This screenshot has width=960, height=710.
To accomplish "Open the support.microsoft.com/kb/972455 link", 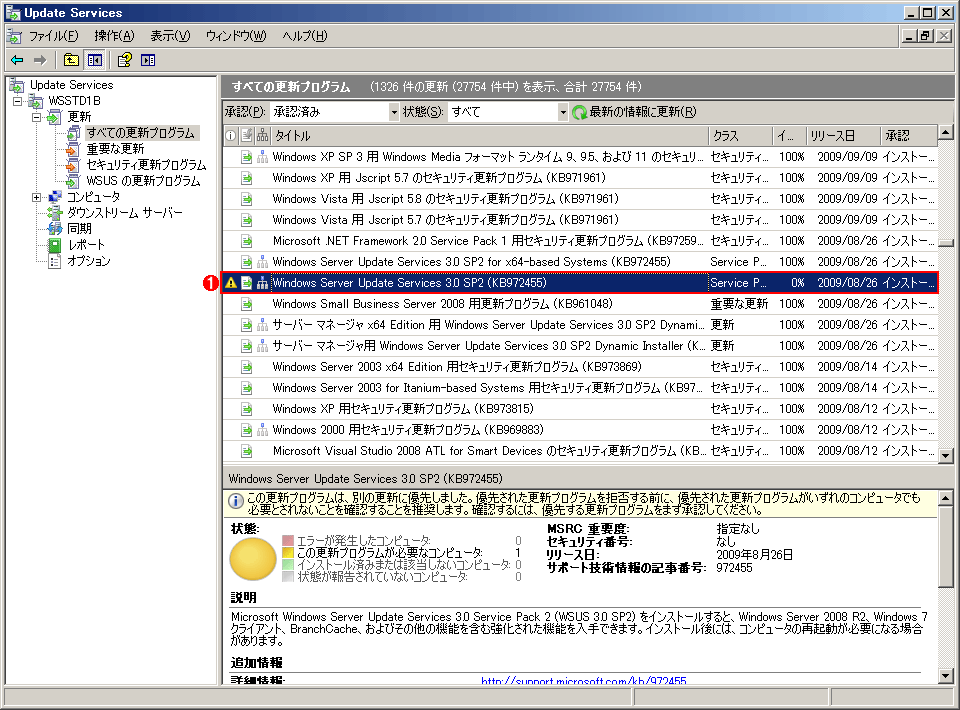I will [x=583, y=681].
